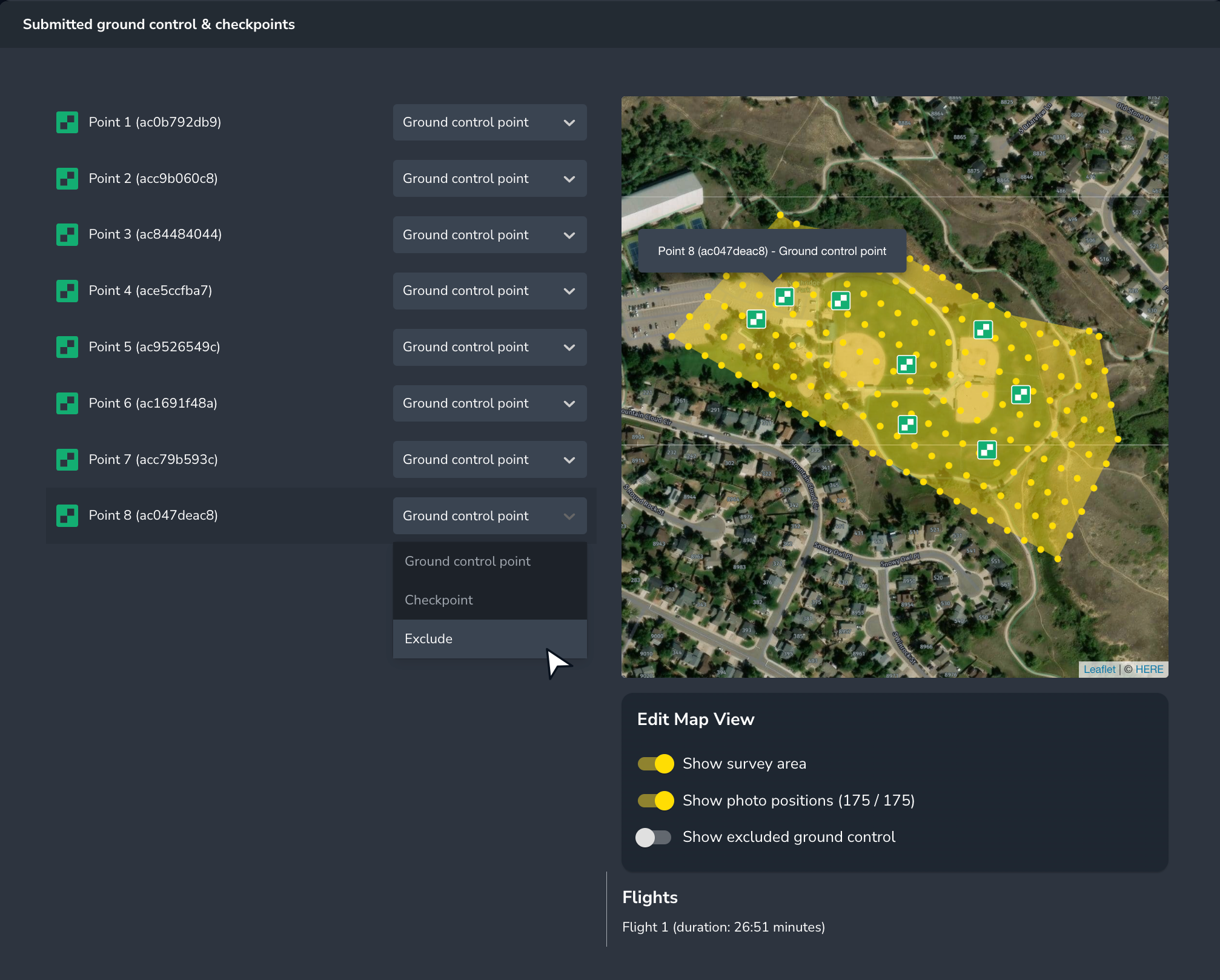1220x980 pixels.
Task: Click the rightmost ground control marker on map
Action: 1021,394
